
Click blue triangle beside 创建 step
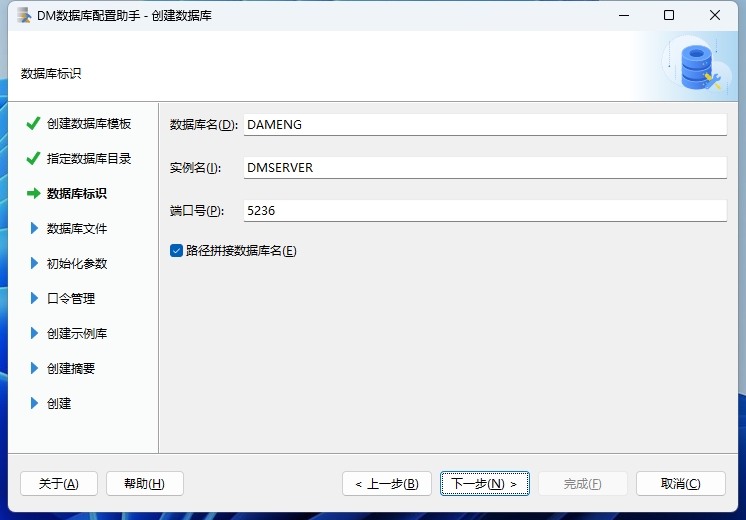34,403
